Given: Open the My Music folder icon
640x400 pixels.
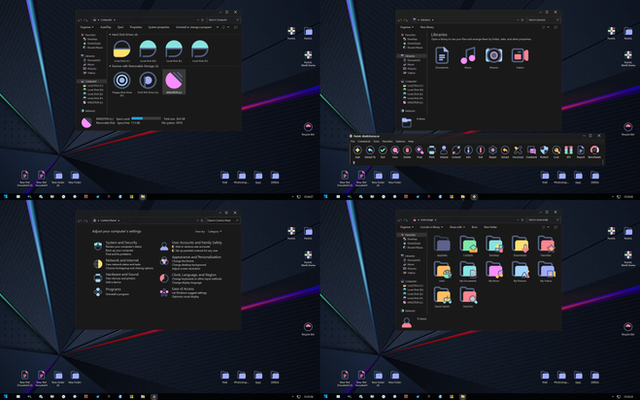Looking at the screenshot, I should pyautogui.click(x=494, y=270).
